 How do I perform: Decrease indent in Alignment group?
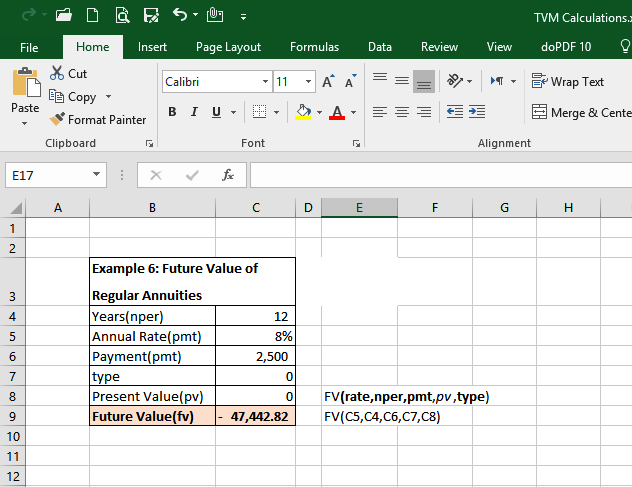click(x=455, y=112)
